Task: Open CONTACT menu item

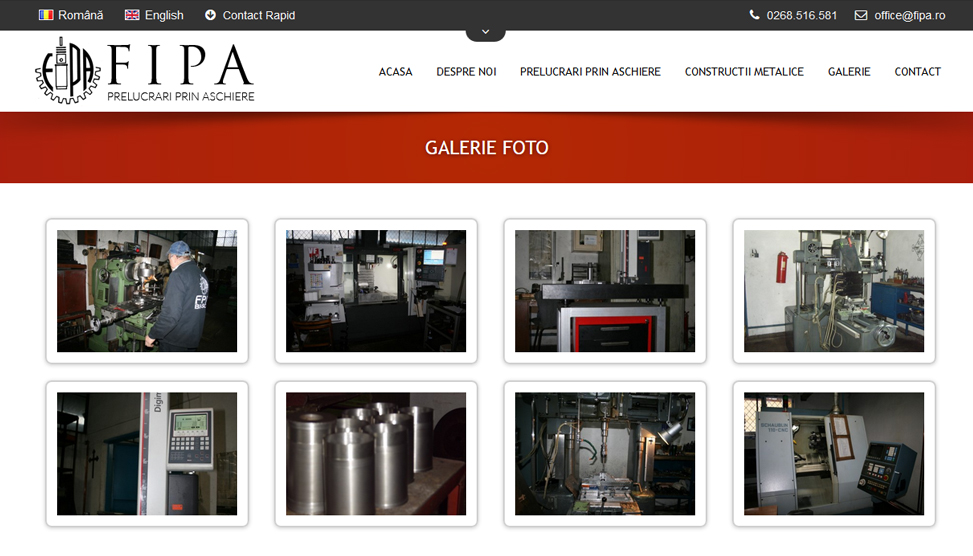Action: click(x=917, y=72)
